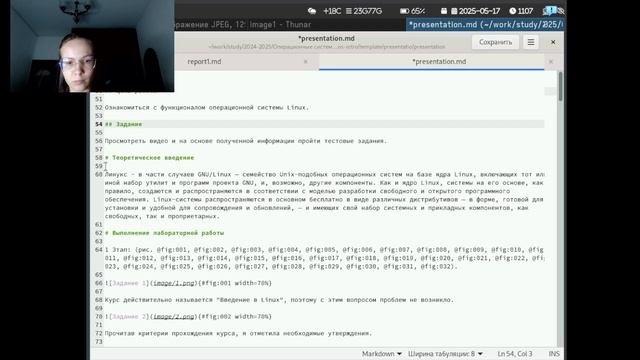Open the Ширина табуляции: 8 dropdown
640x360 pixels.
pos(445,353)
